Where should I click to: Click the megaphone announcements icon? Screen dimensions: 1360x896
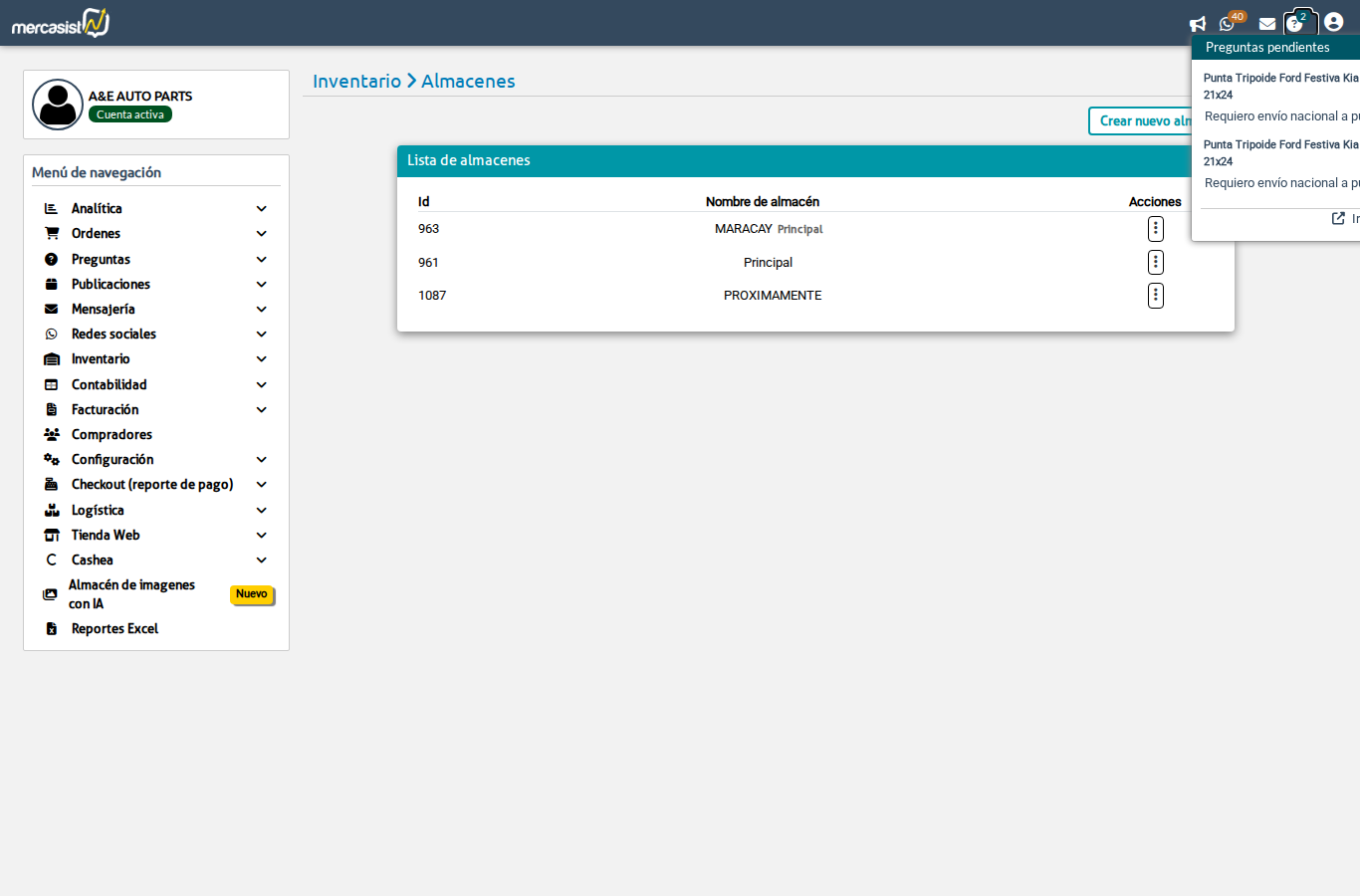[x=1198, y=24]
